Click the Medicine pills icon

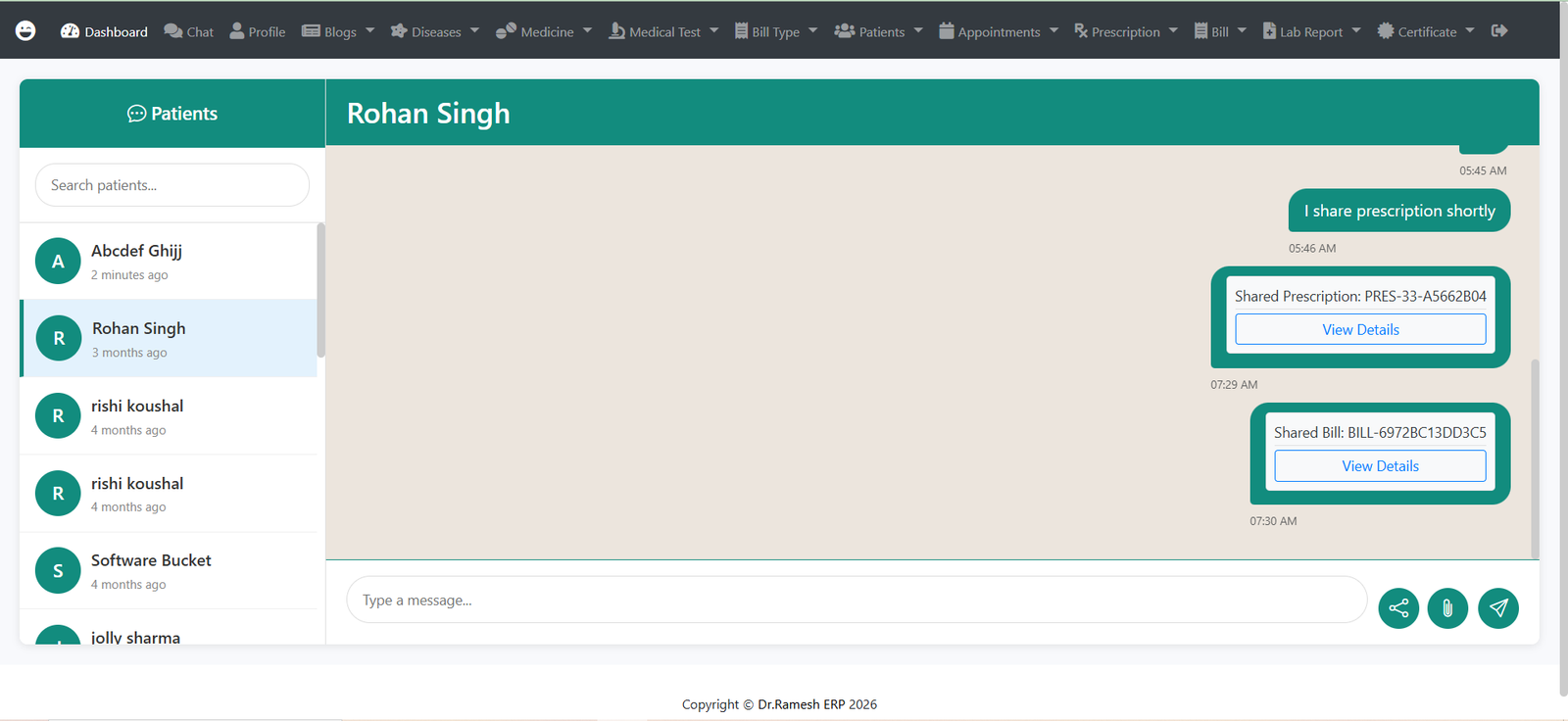click(506, 31)
